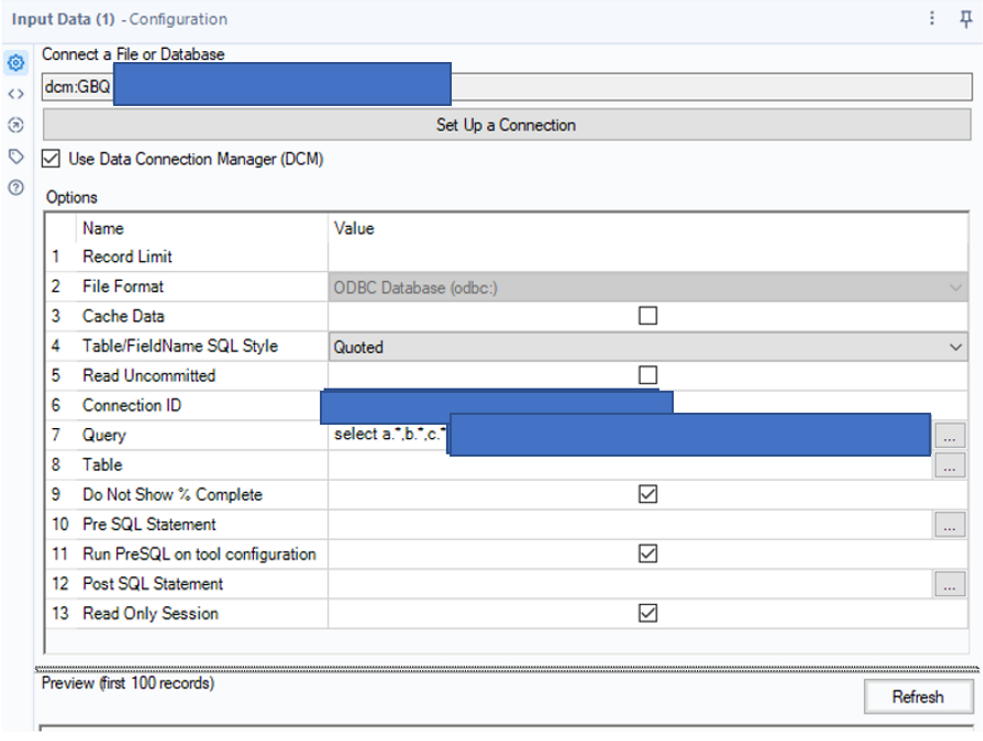Enable the Cache Data option
Screen dimensions: 983x741
(647, 315)
